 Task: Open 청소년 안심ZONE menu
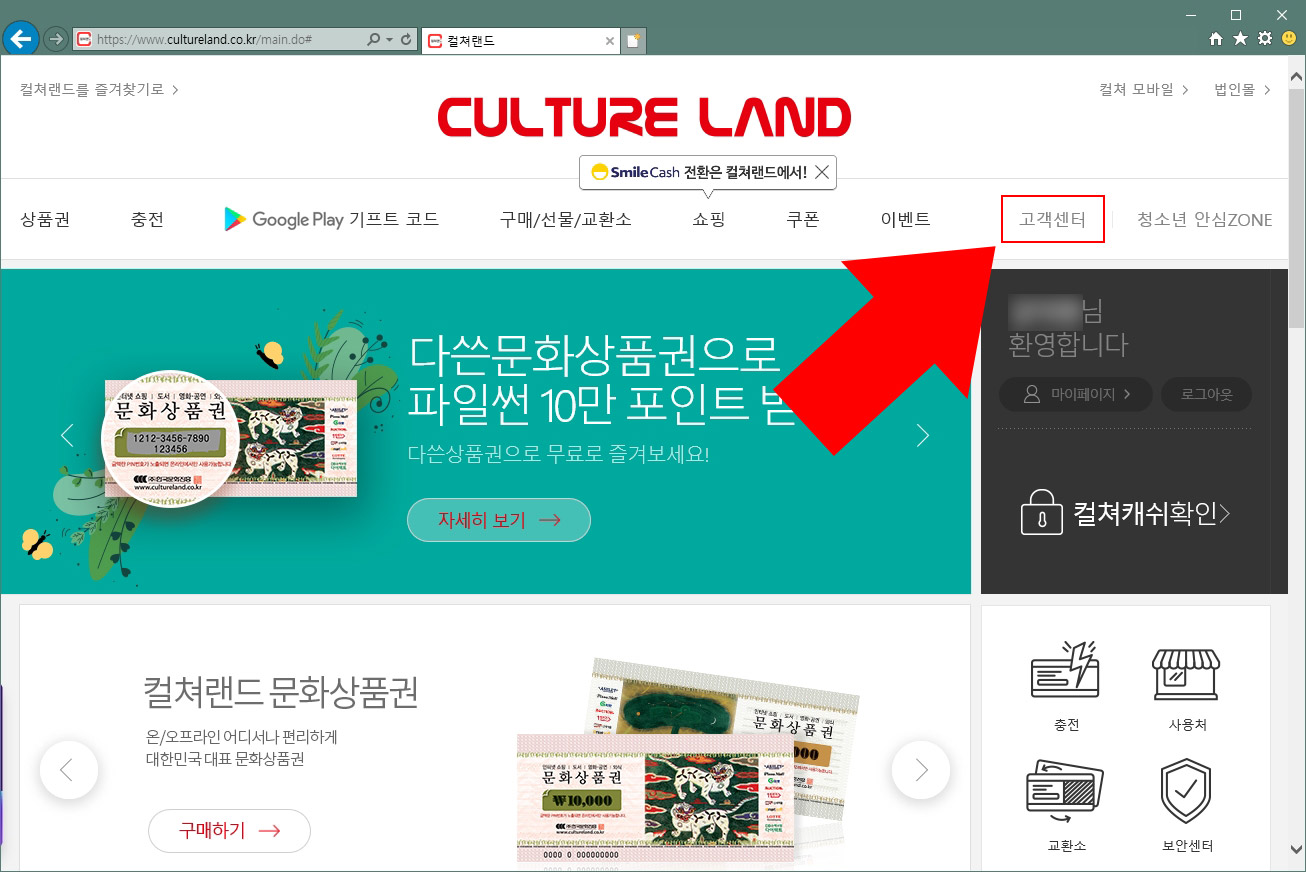point(1205,220)
